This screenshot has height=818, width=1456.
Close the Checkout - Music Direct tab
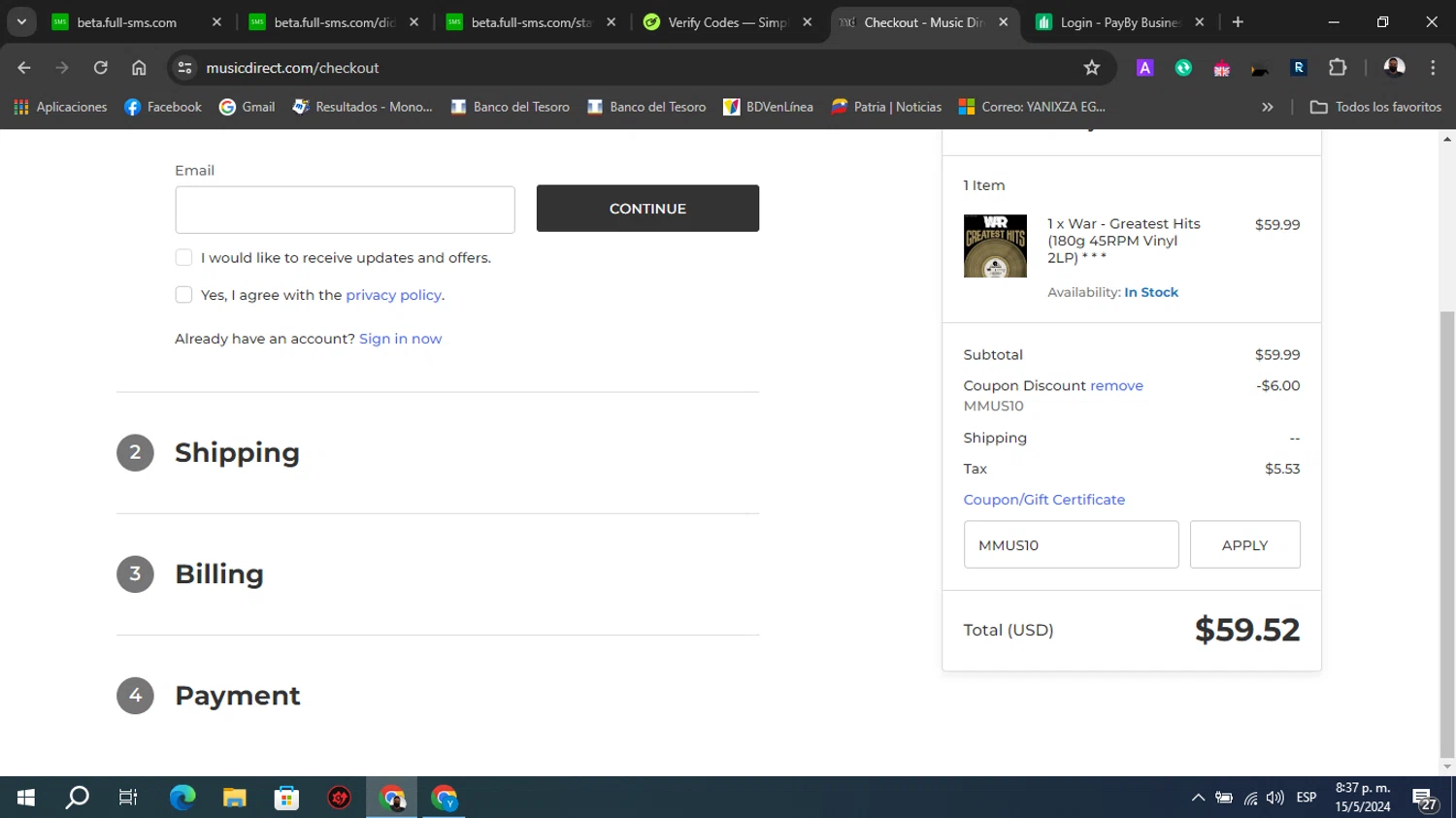coord(1004,22)
